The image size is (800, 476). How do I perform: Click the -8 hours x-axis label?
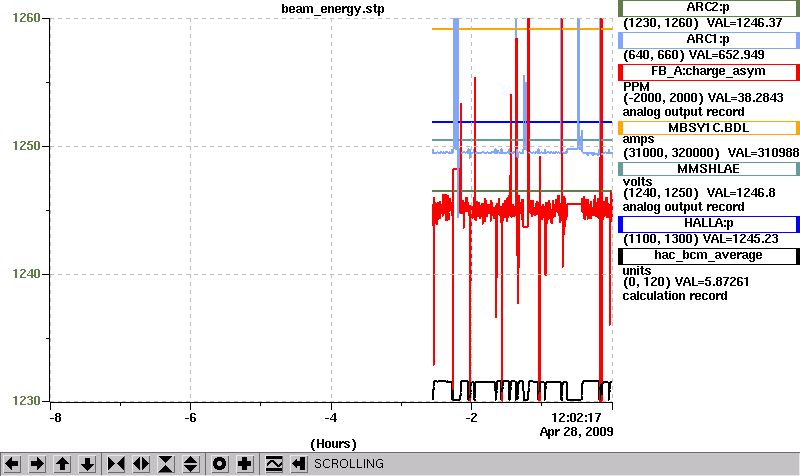[x=55, y=418]
